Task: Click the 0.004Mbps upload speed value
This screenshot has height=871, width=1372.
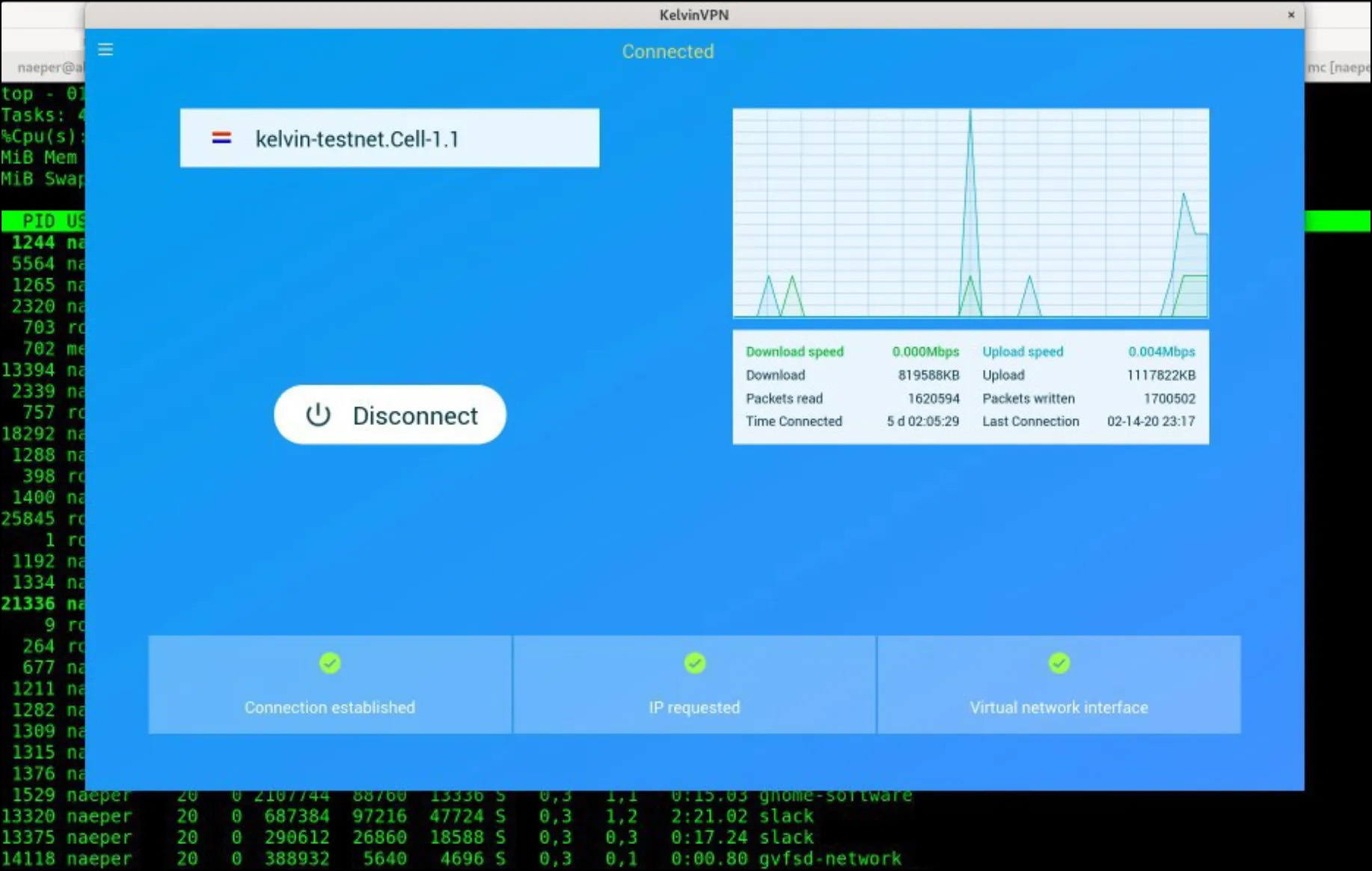Action: click(x=1162, y=352)
